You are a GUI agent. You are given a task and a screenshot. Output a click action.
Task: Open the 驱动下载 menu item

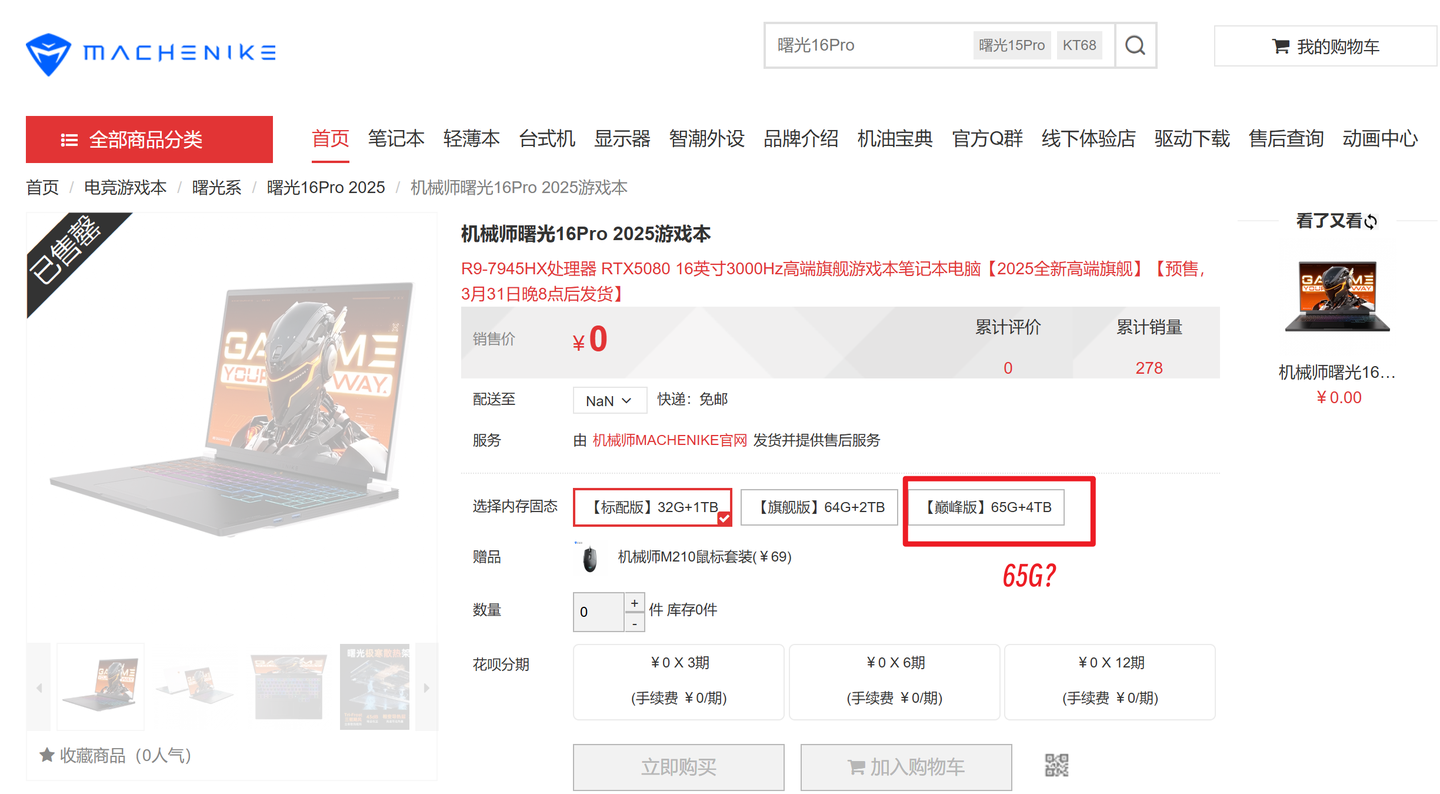tap(1192, 139)
